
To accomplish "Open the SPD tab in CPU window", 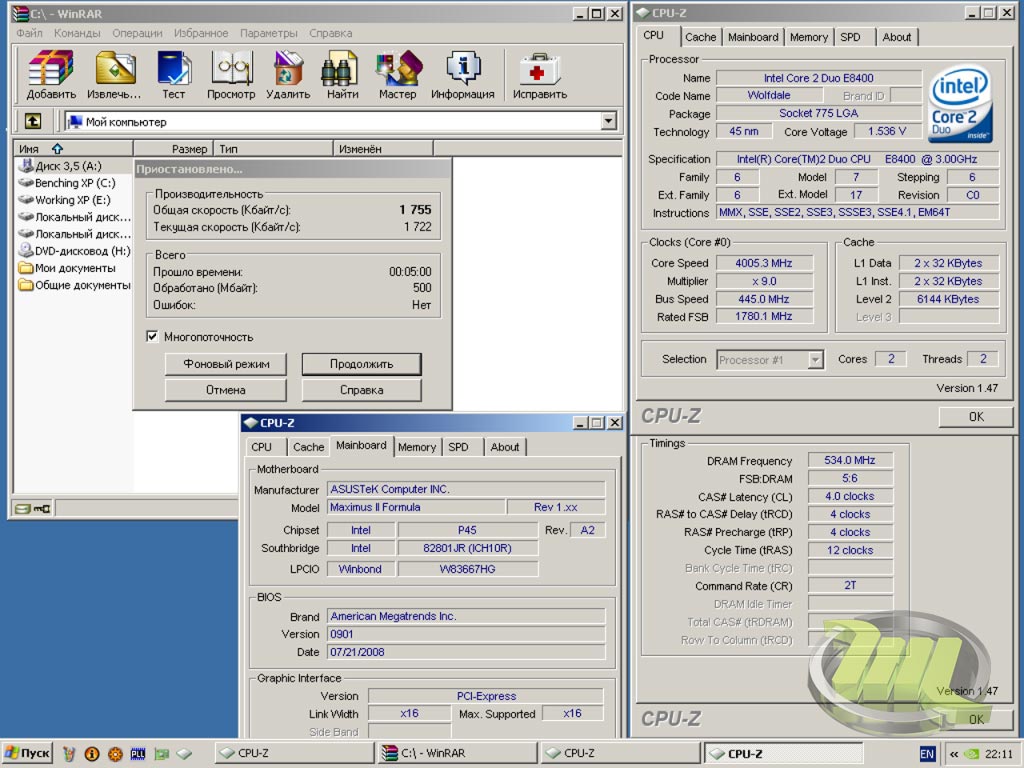I will point(850,37).
